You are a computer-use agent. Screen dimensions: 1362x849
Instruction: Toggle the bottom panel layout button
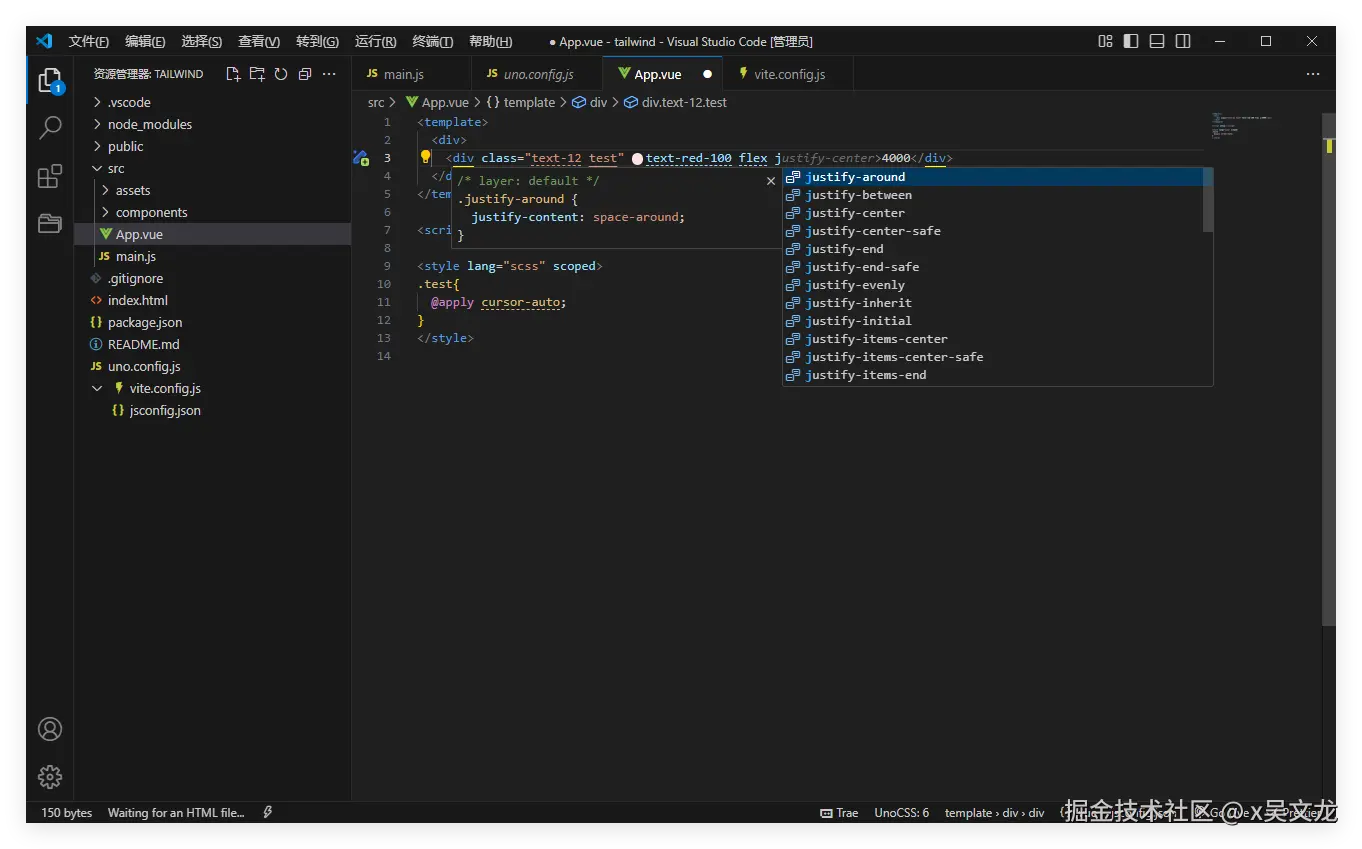1157,41
